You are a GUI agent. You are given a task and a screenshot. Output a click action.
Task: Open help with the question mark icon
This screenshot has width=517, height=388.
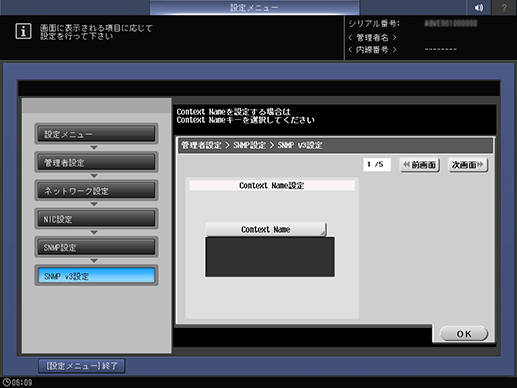(504, 7)
